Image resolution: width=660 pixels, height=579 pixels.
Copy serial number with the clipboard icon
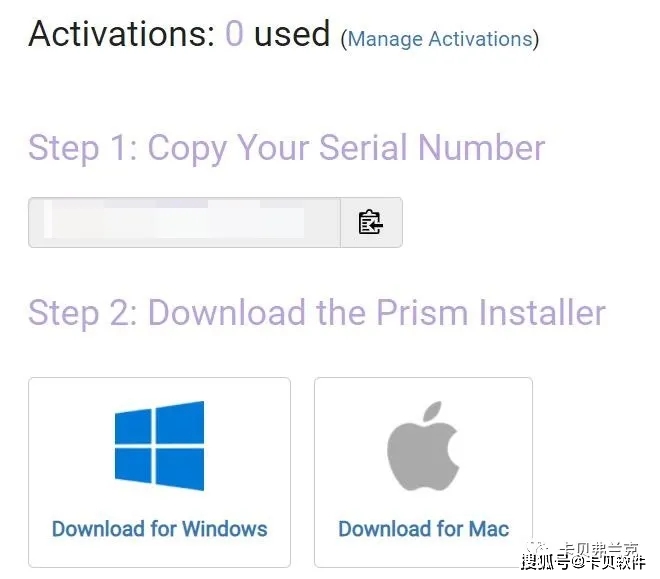click(371, 222)
